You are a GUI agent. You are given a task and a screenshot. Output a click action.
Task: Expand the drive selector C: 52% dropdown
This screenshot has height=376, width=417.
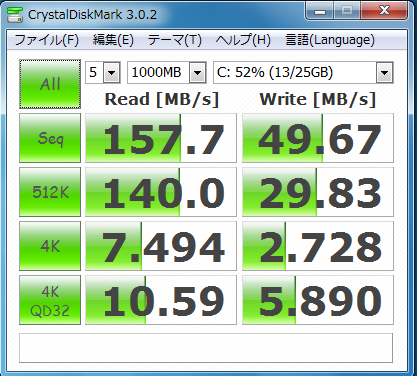tap(384, 72)
